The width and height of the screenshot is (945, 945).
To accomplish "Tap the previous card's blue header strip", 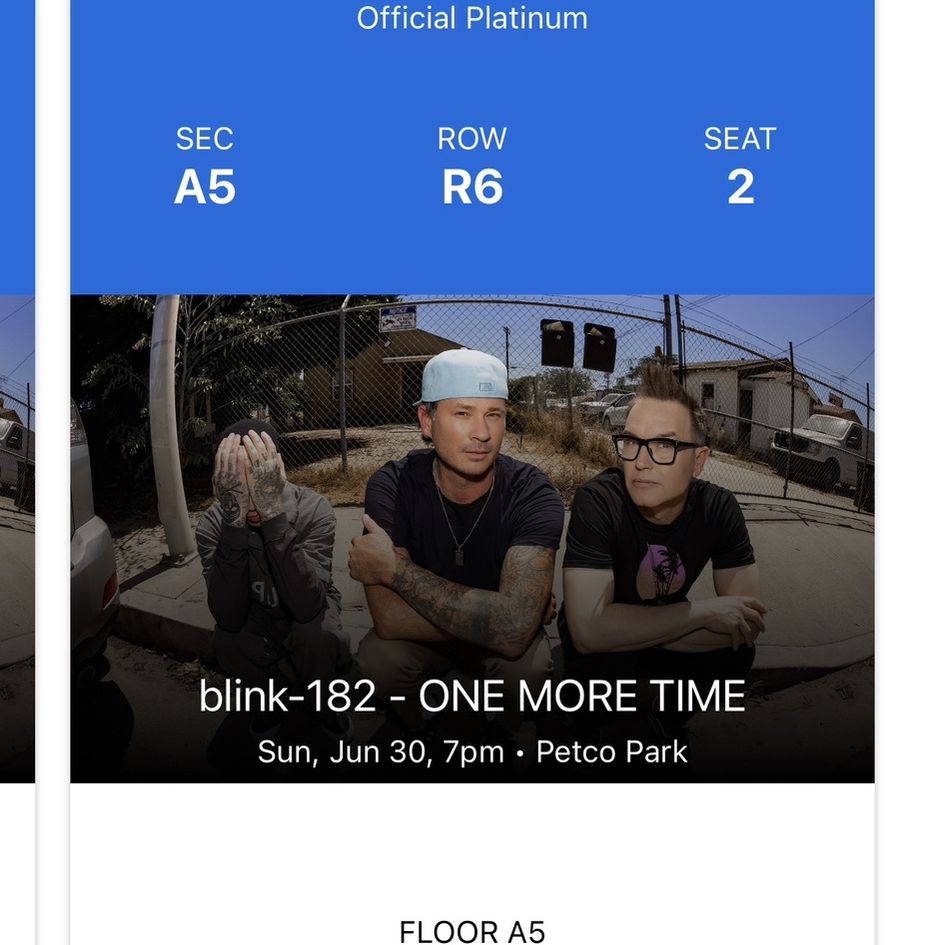I will click(x=17, y=147).
